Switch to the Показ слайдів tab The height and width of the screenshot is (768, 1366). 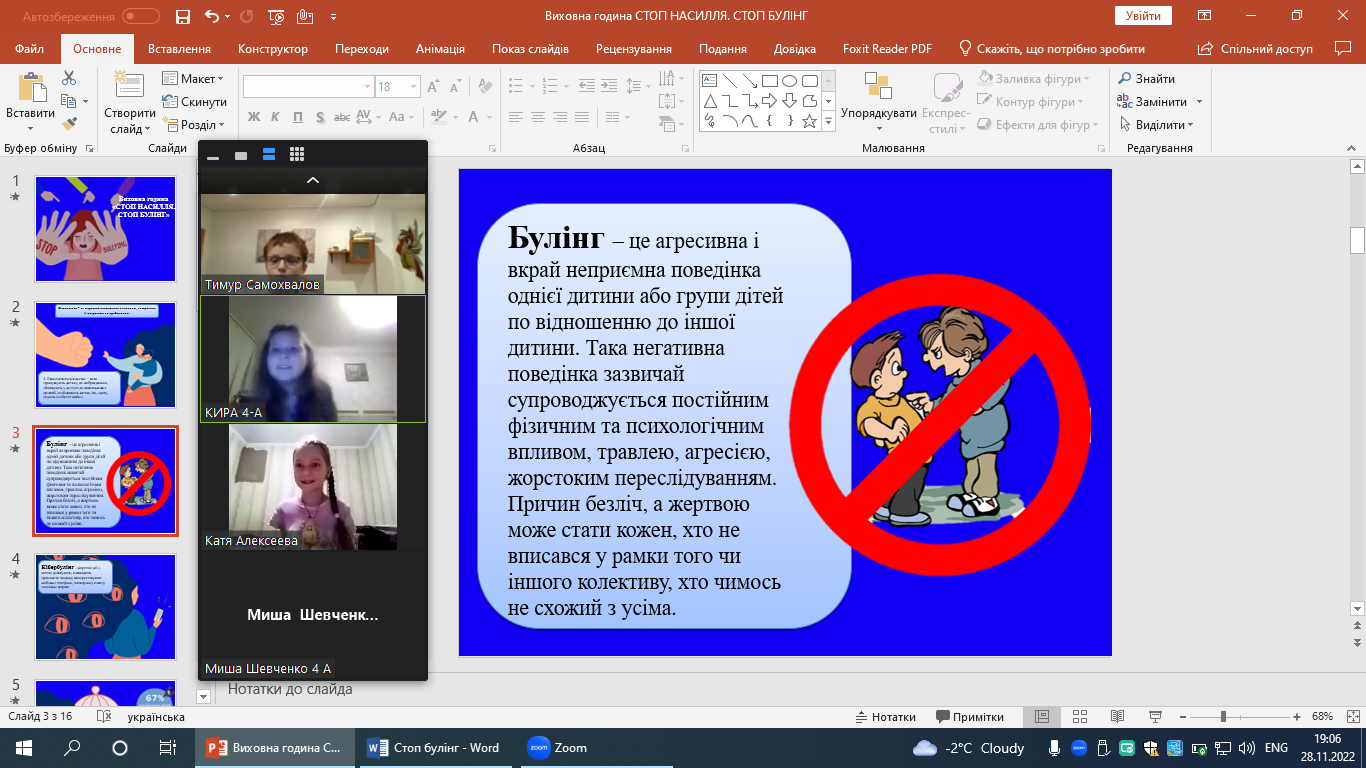(x=530, y=49)
